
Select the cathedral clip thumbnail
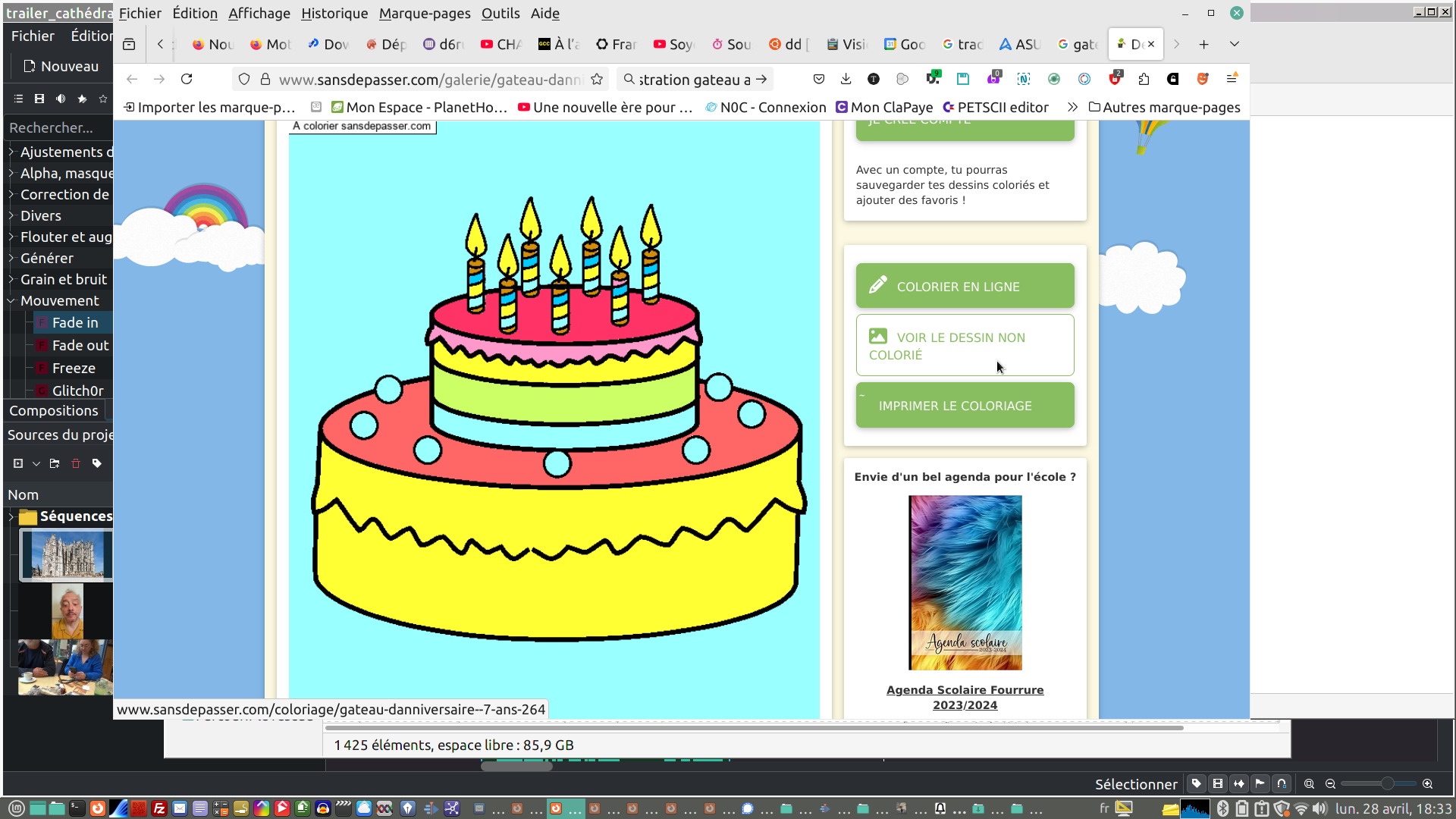[67, 554]
